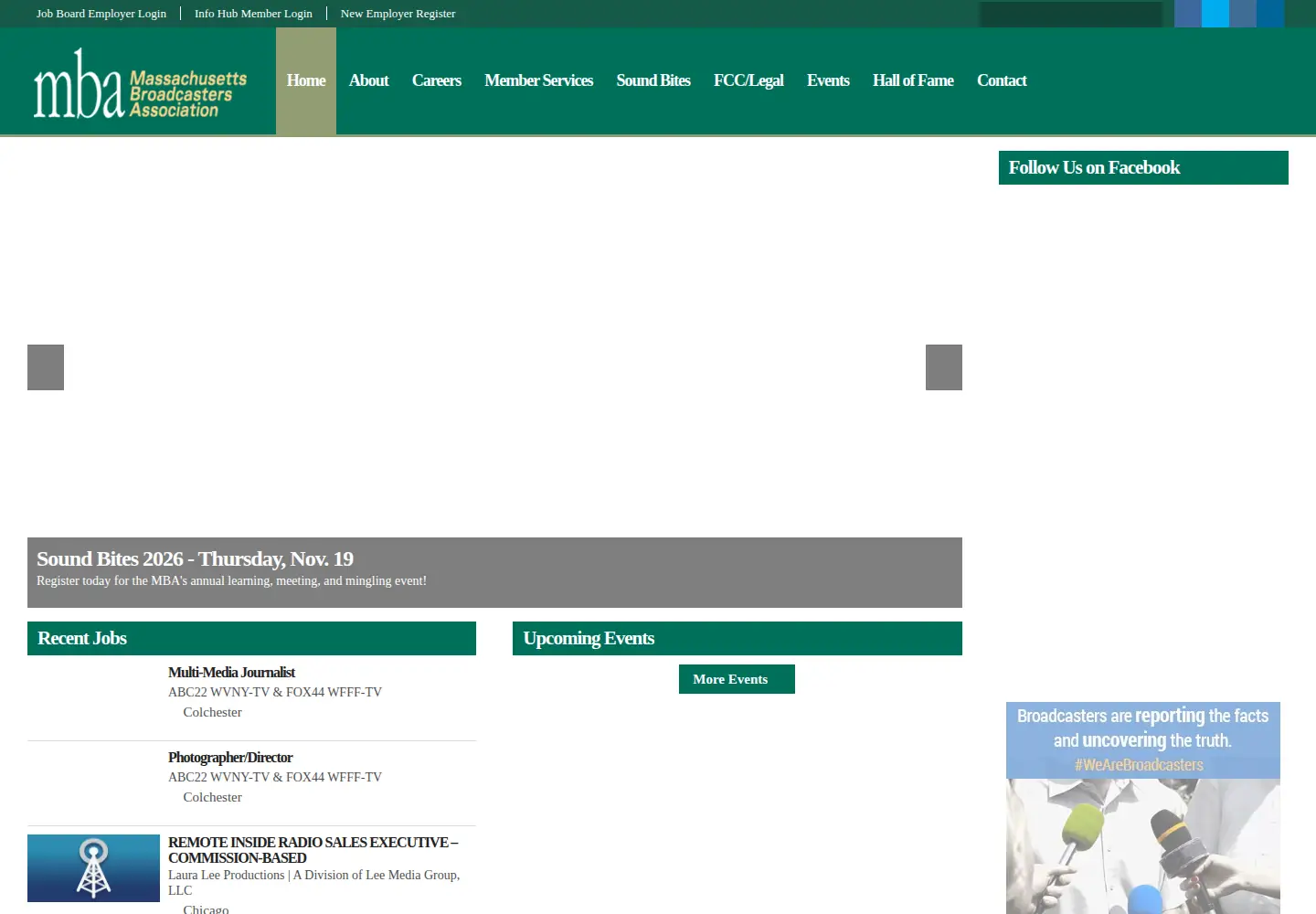Click the More Events button
Screen dimensions: 1316x914
[x=737, y=679]
